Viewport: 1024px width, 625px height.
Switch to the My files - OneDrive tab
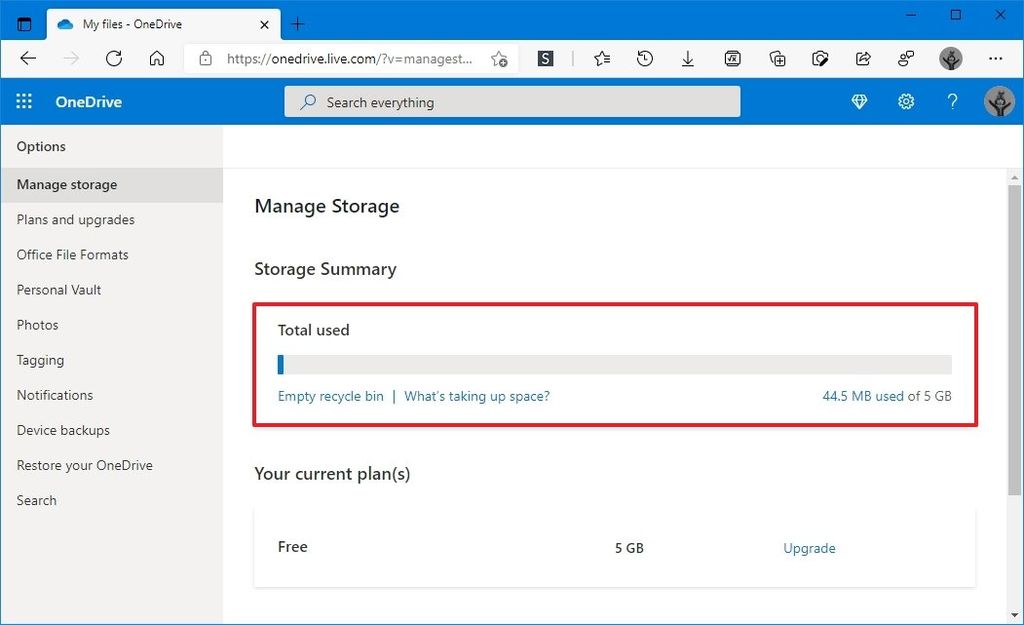[x=140, y=23]
